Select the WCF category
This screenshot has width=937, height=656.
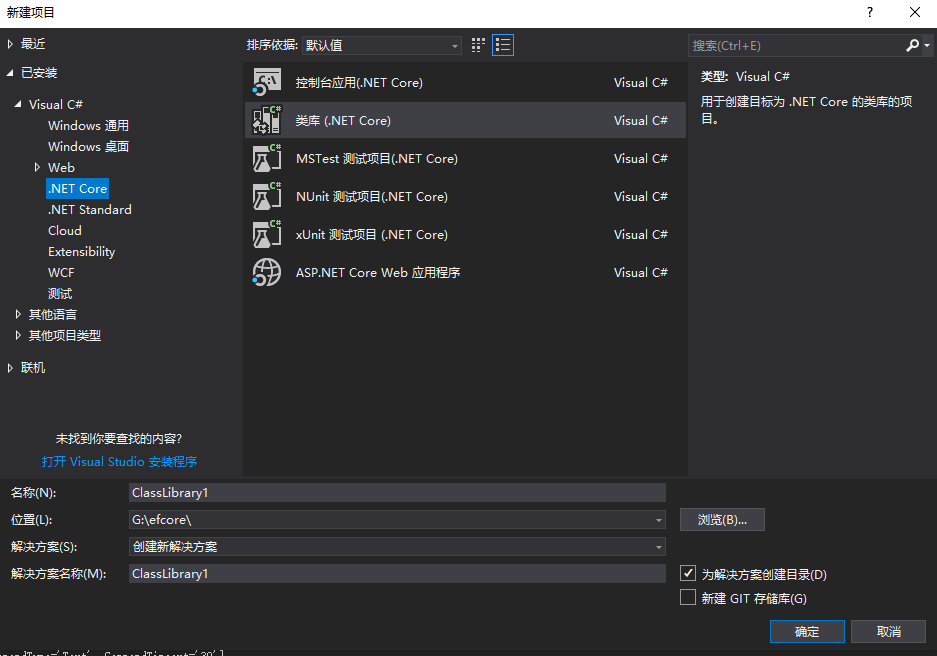click(61, 272)
